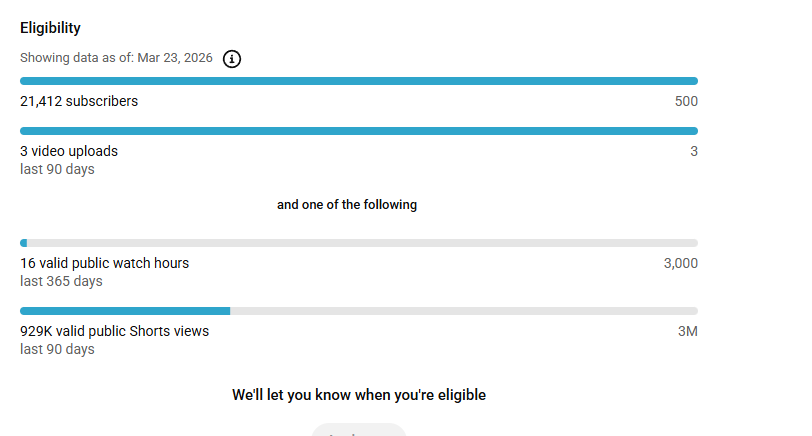This screenshot has height=436, width=812.
Task: Click the Eligibility heading
Action: click(x=50, y=28)
